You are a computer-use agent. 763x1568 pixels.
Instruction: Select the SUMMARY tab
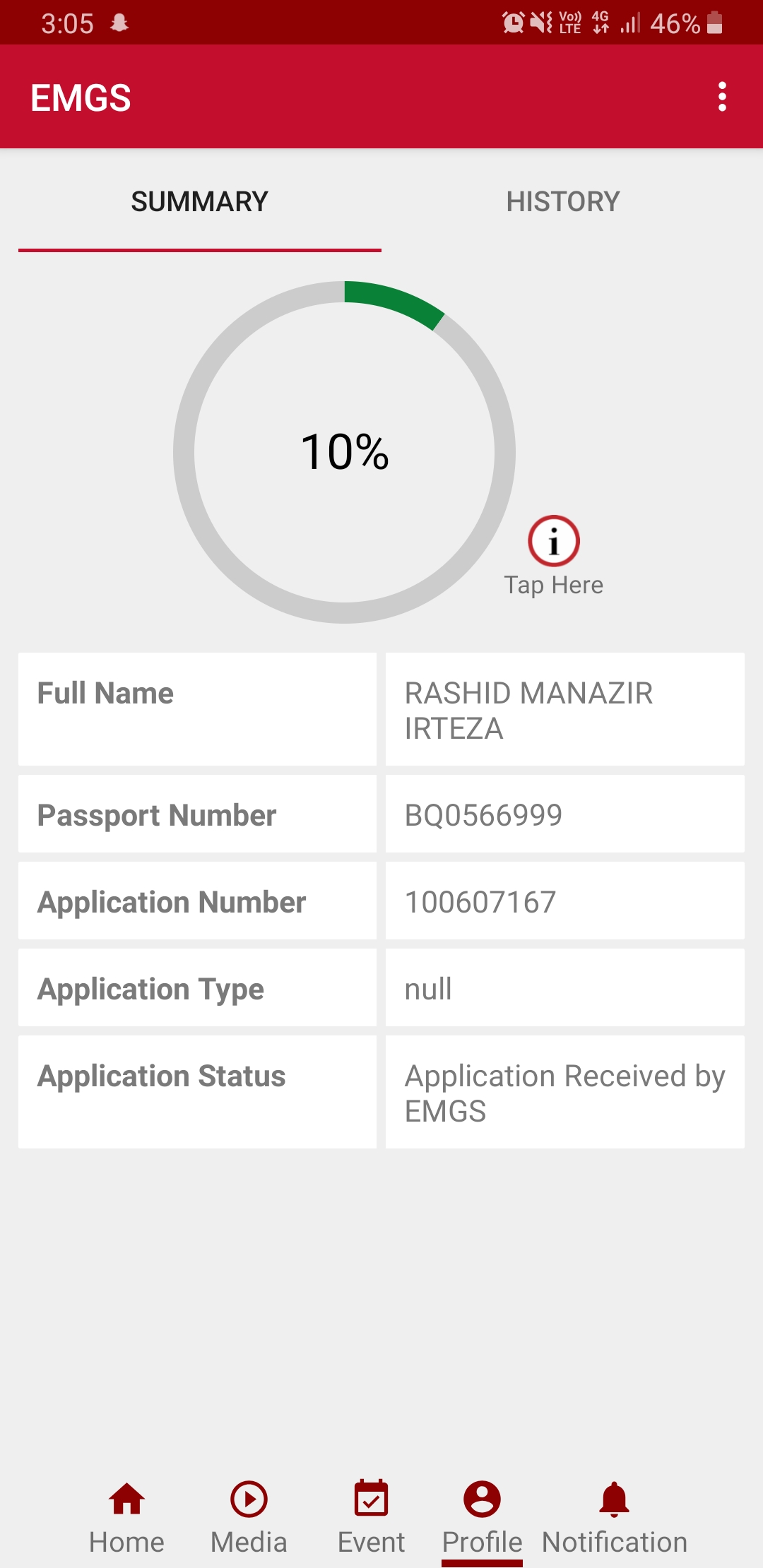199,202
